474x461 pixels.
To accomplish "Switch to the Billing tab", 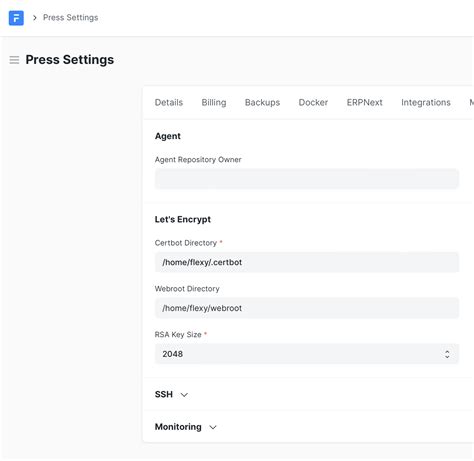I will 214,102.
